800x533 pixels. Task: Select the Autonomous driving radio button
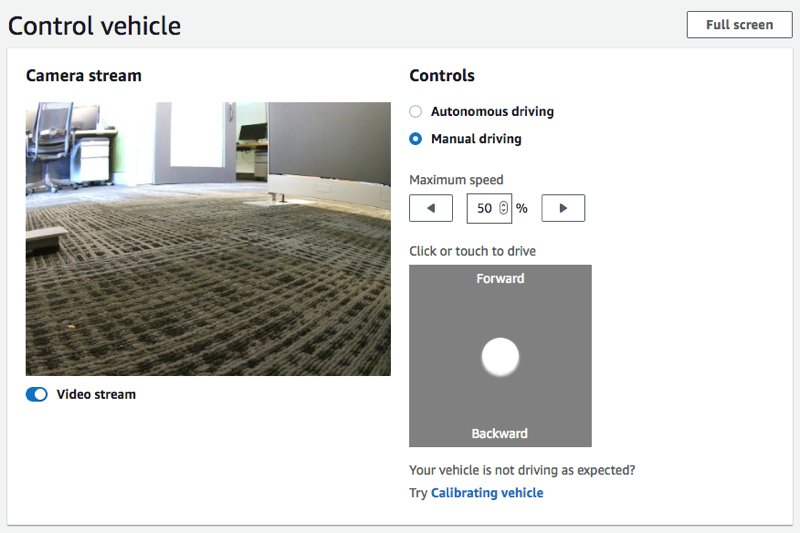click(x=416, y=112)
